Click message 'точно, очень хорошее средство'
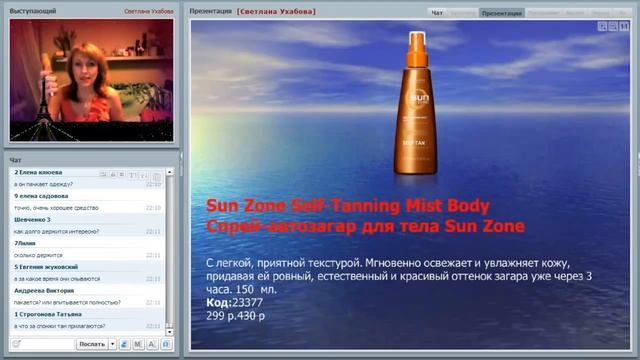640x360 pixels. click(56, 208)
